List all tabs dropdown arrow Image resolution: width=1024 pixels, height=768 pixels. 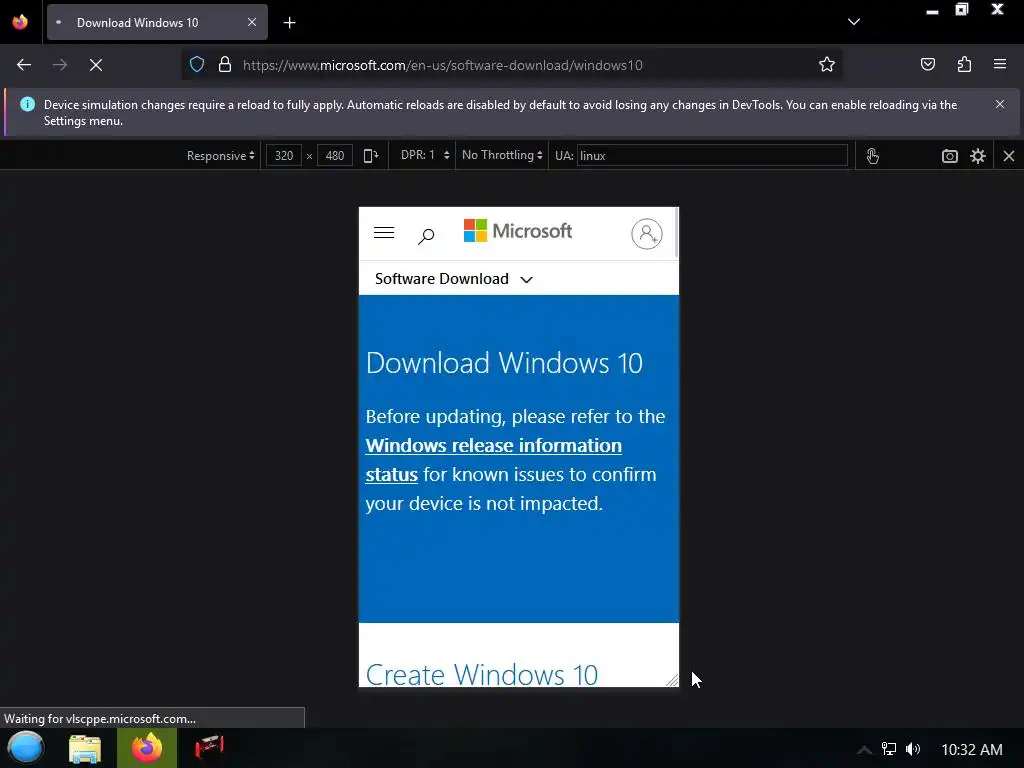(x=854, y=22)
